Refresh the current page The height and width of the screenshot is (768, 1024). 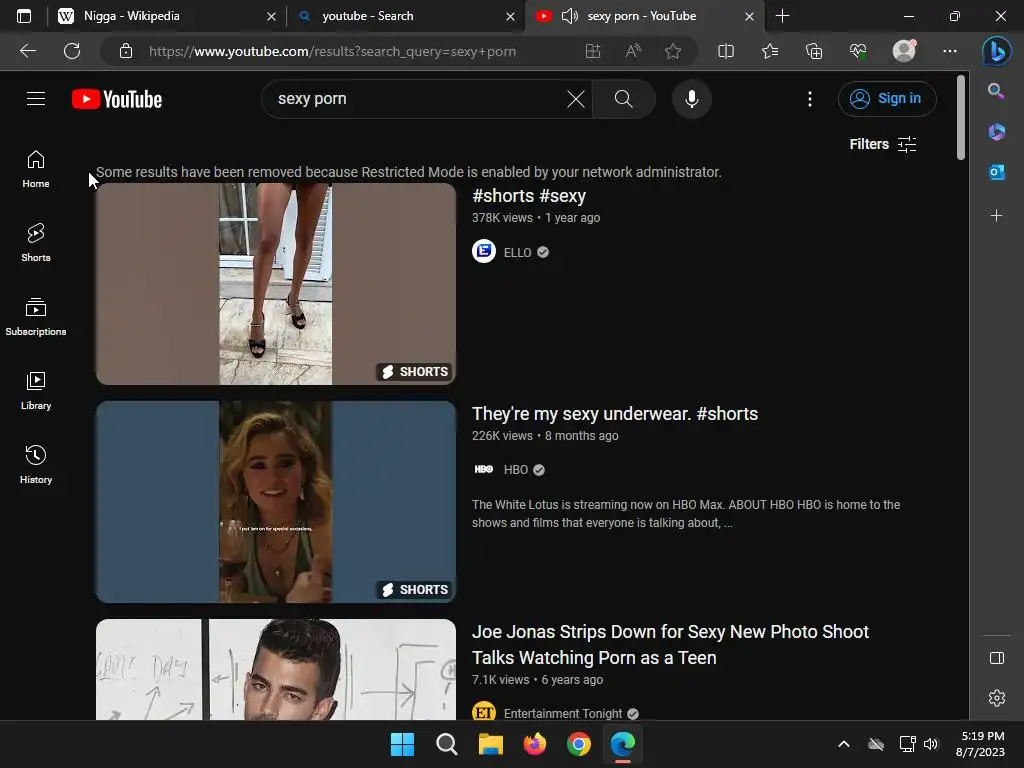tap(72, 51)
